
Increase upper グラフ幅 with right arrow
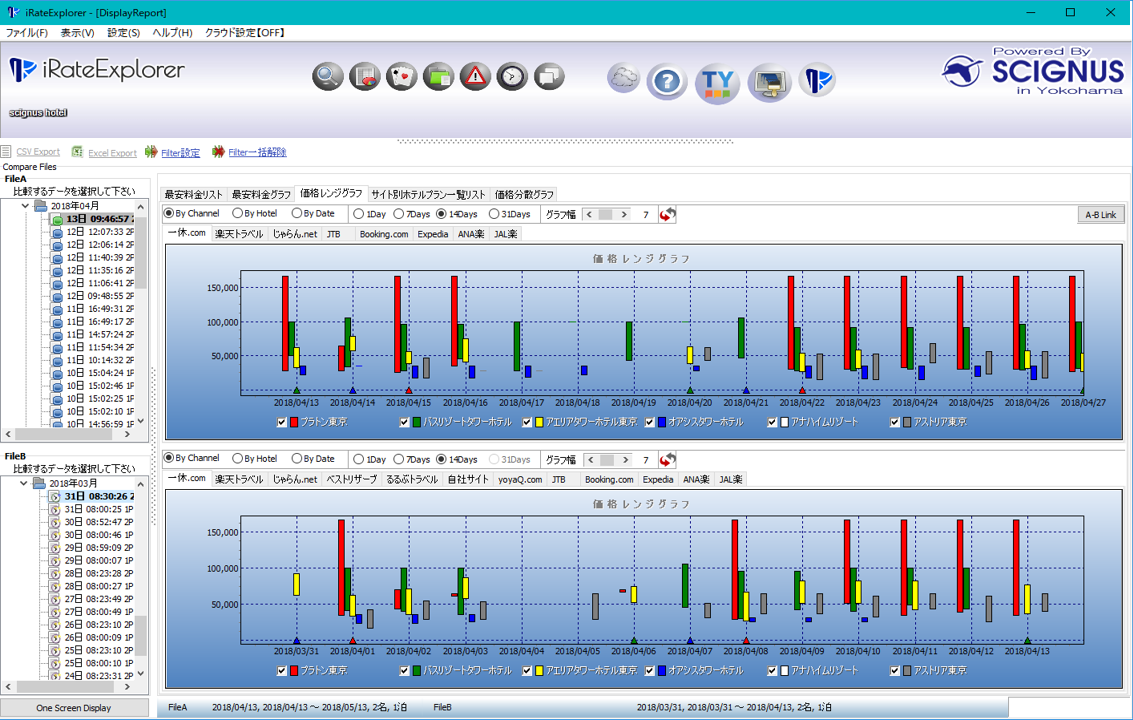[625, 214]
